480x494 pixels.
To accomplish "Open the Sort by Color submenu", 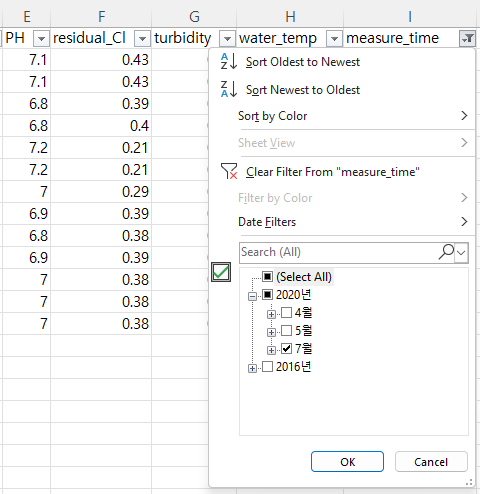I will tap(342, 116).
